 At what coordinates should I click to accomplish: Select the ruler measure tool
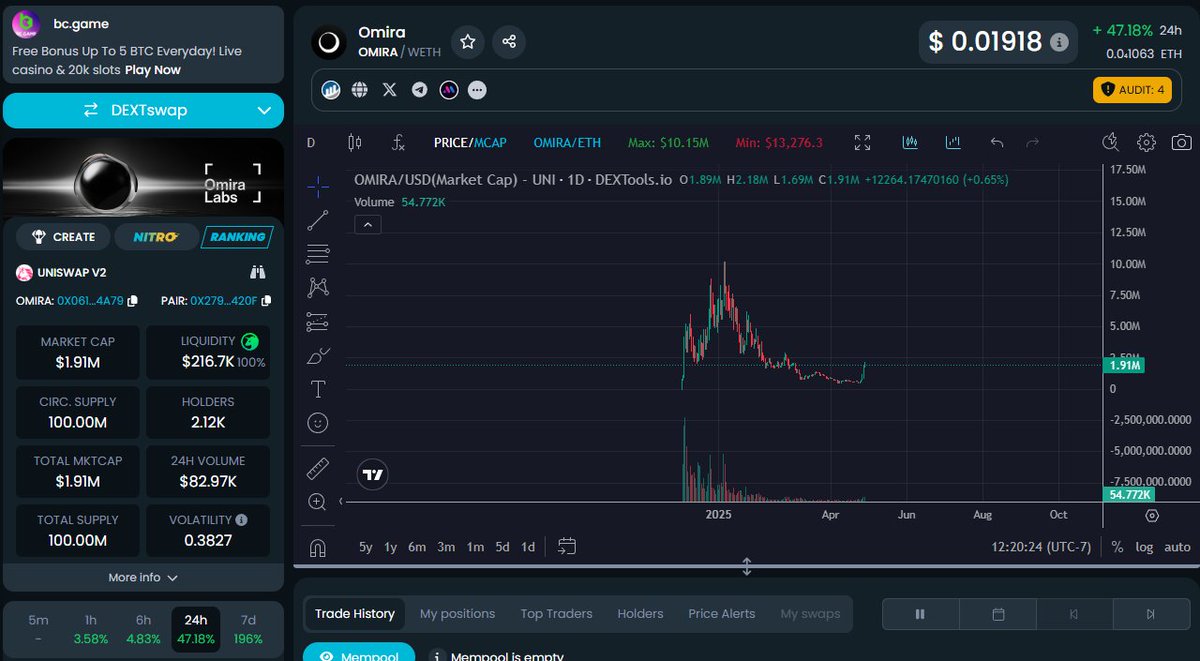(318, 467)
